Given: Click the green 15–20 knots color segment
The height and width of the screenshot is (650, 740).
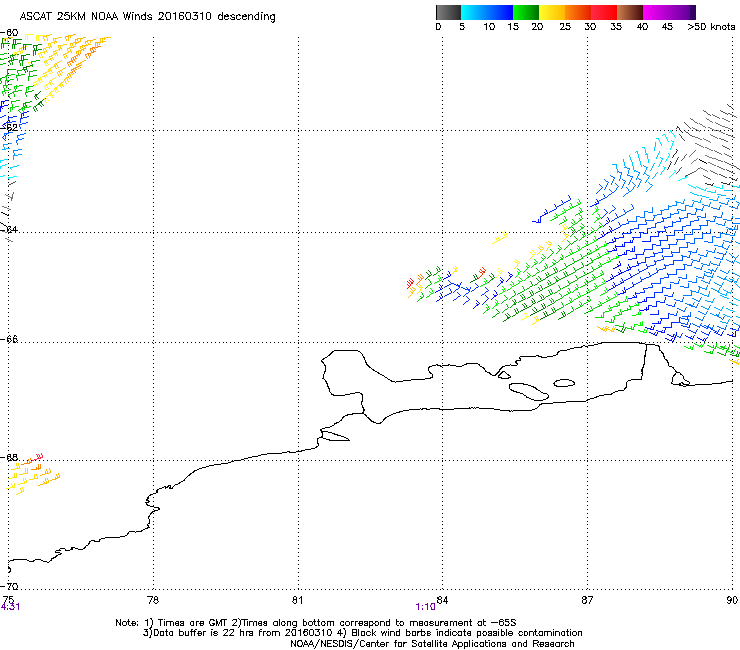Looking at the screenshot, I should click(x=526, y=12).
